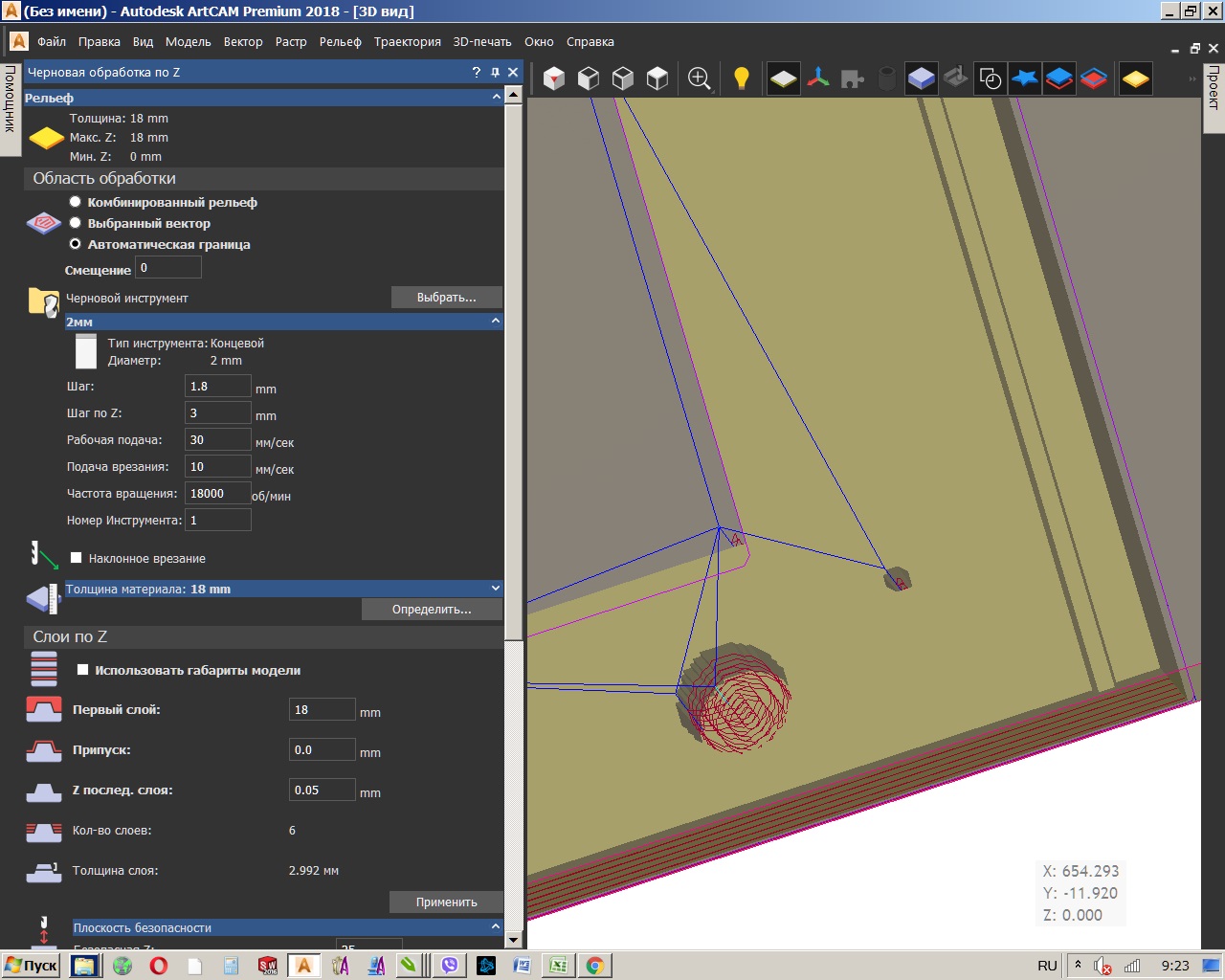Image resolution: width=1225 pixels, height=980 pixels.
Task: Click the gray puzzle piece toolbar icon
Action: pos(852,78)
